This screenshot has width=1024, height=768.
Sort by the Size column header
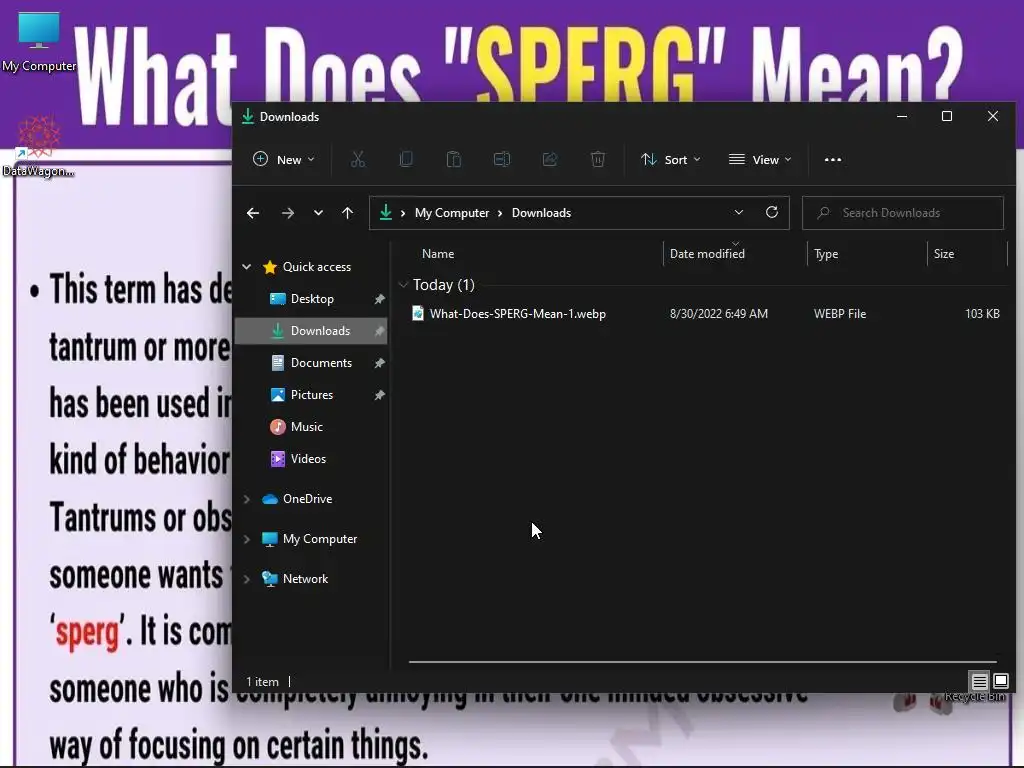tap(944, 254)
